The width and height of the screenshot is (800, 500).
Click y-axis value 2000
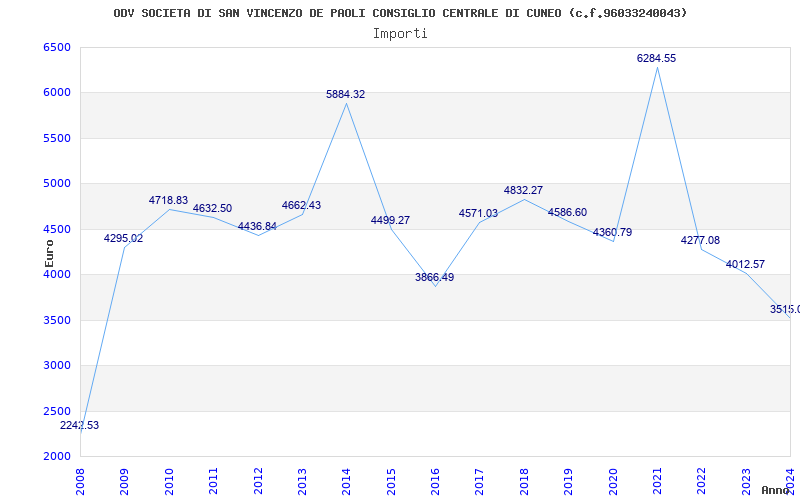57,457
